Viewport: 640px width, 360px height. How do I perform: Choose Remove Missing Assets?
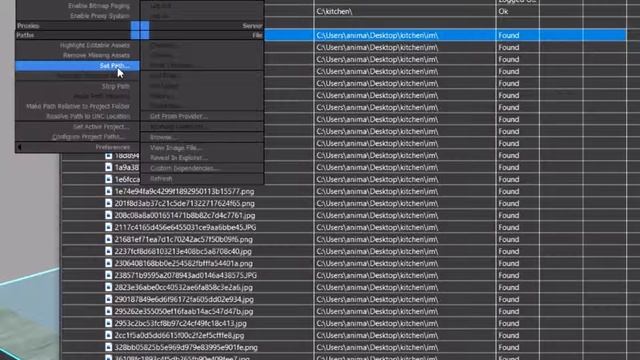pos(96,55)
